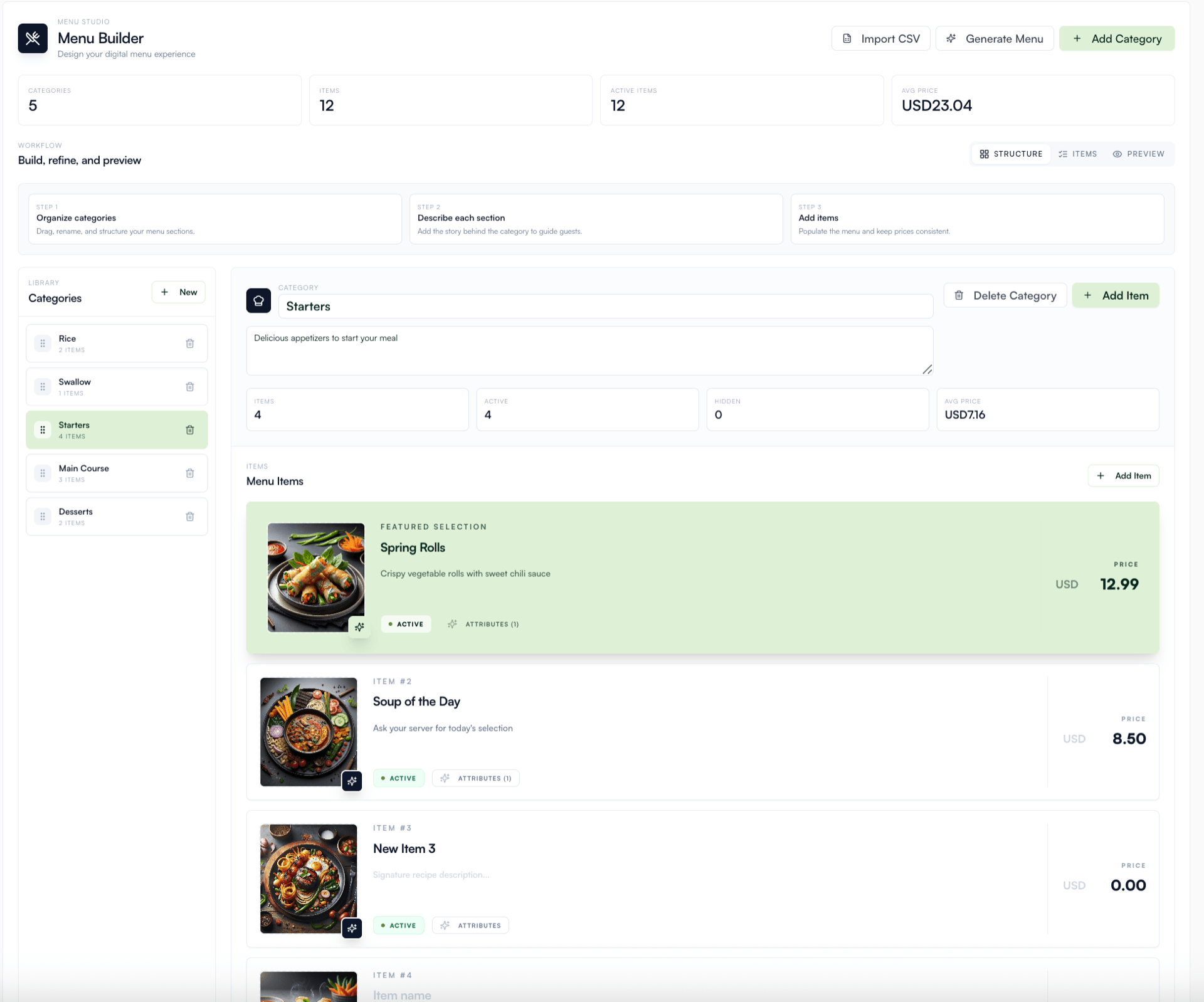Click the trash icon to delete the Rice category

tap(190, 343)
